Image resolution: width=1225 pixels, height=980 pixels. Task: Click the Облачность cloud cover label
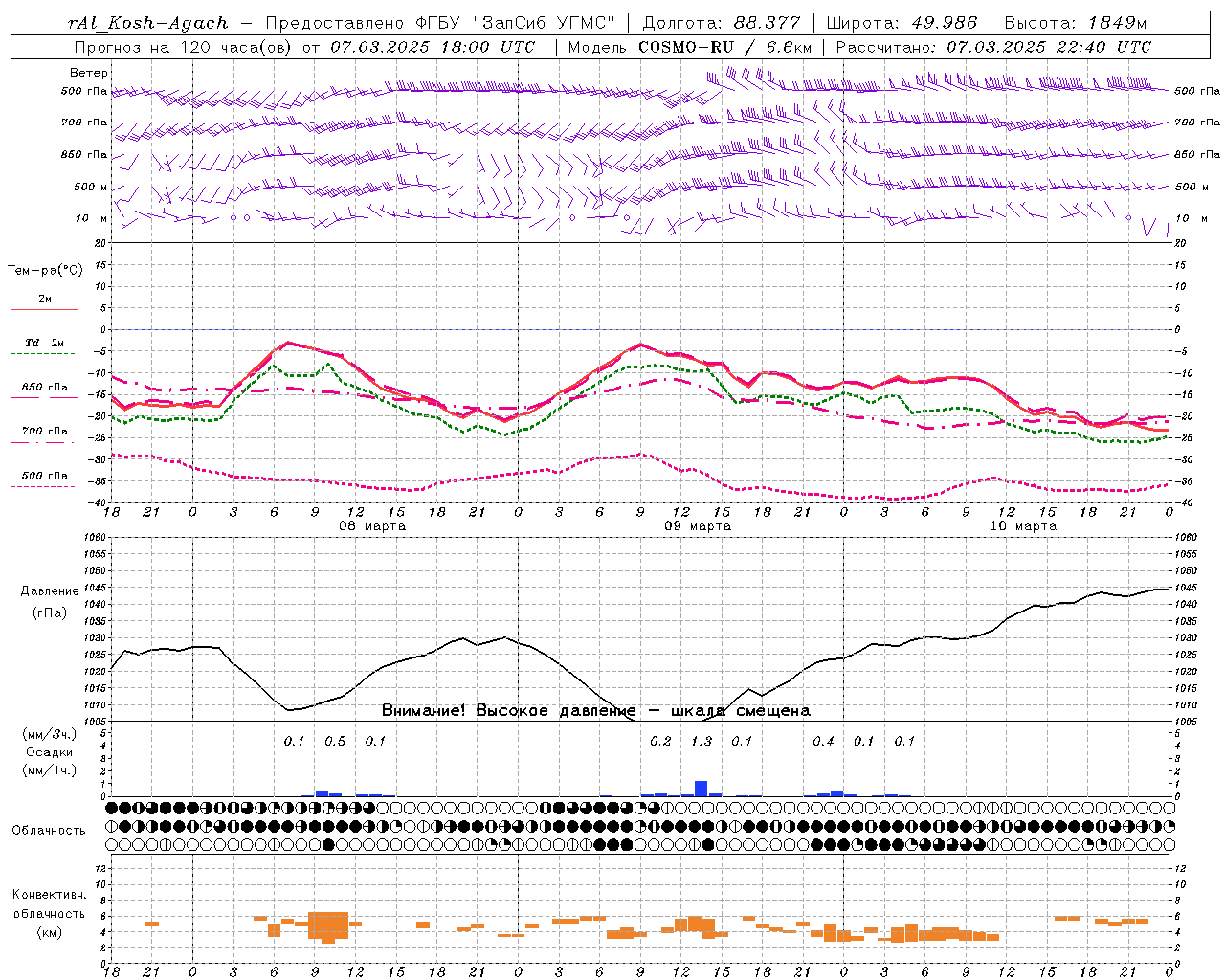point(49,830)
